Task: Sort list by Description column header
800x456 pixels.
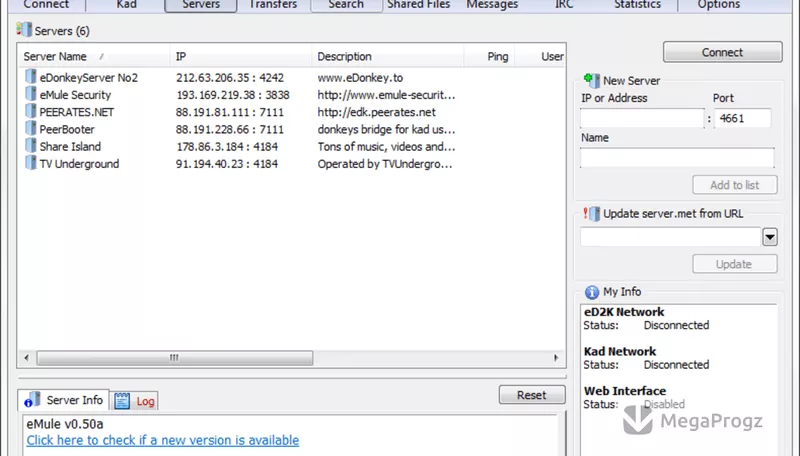Action: 388,57
